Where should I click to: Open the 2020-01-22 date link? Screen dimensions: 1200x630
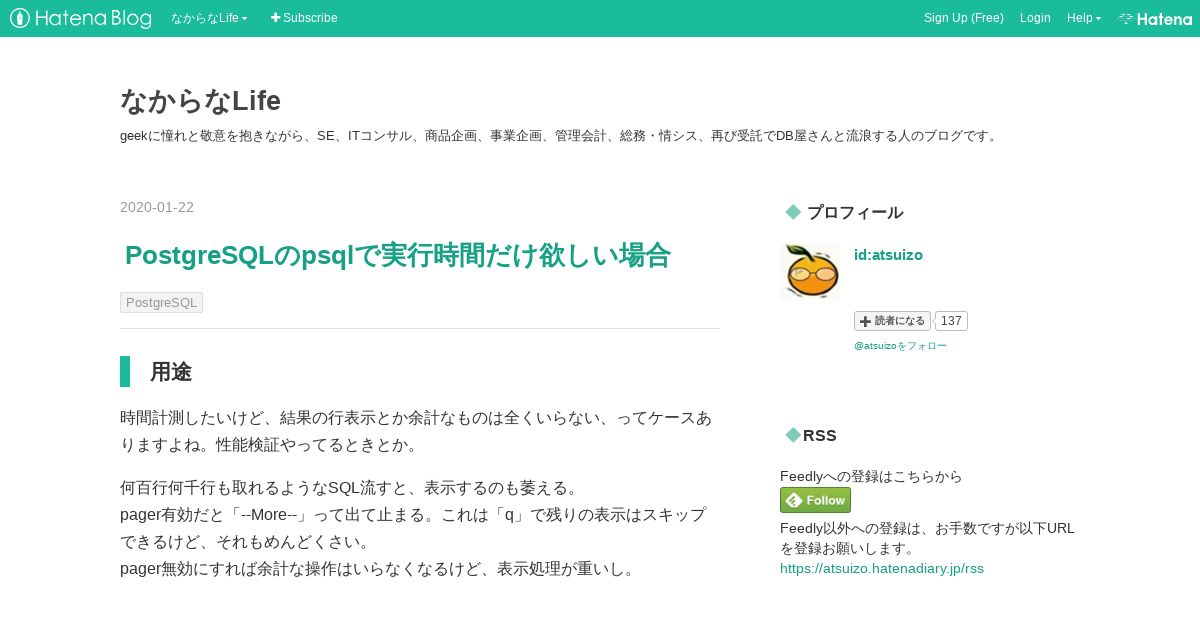[x=157, y=207]
